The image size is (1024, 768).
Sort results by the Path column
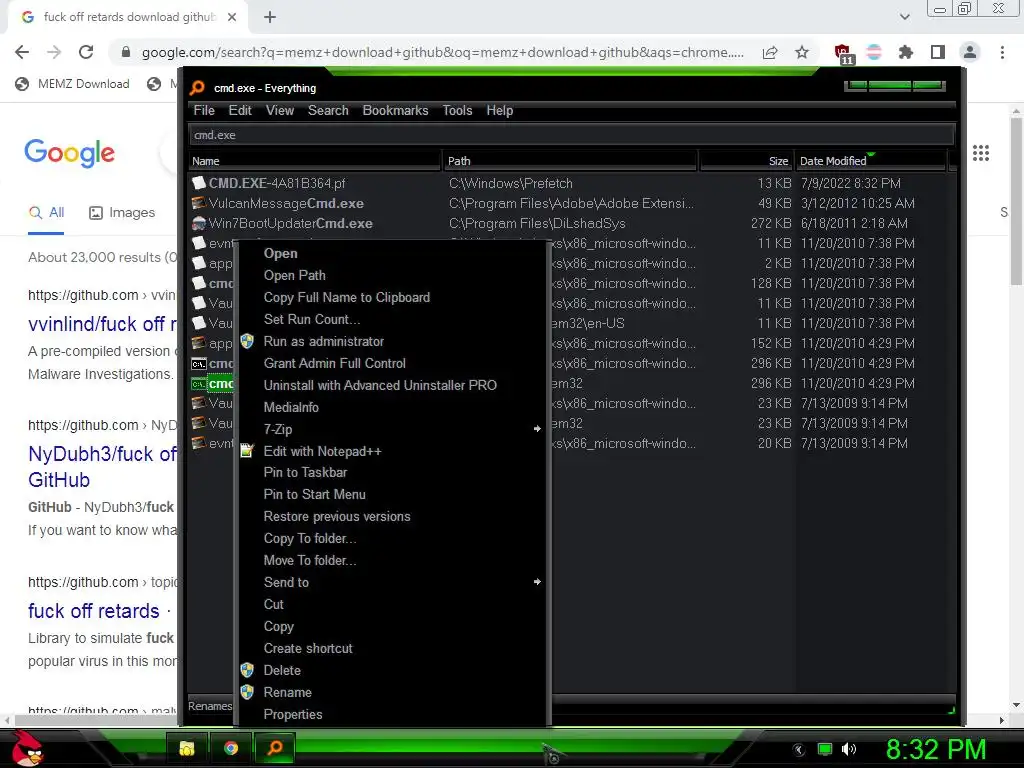click(570, 161)
